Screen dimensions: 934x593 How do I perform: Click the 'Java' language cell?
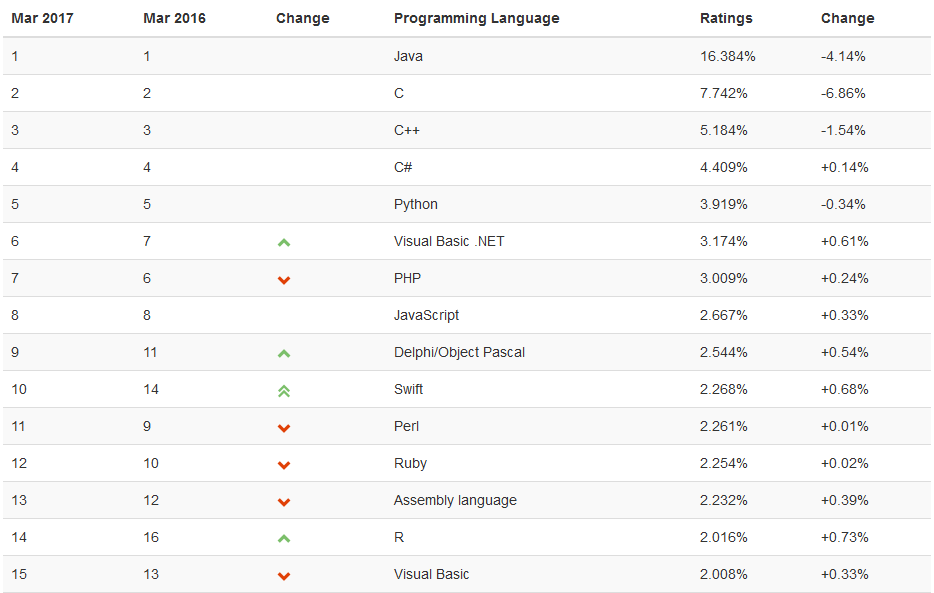coord(408,56)
